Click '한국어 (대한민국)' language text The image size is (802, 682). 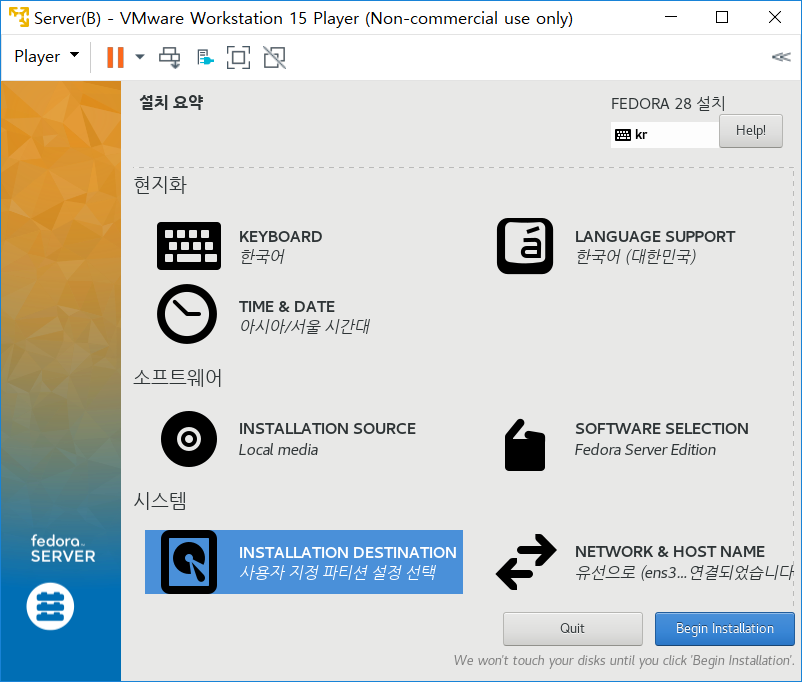point(636,256)
